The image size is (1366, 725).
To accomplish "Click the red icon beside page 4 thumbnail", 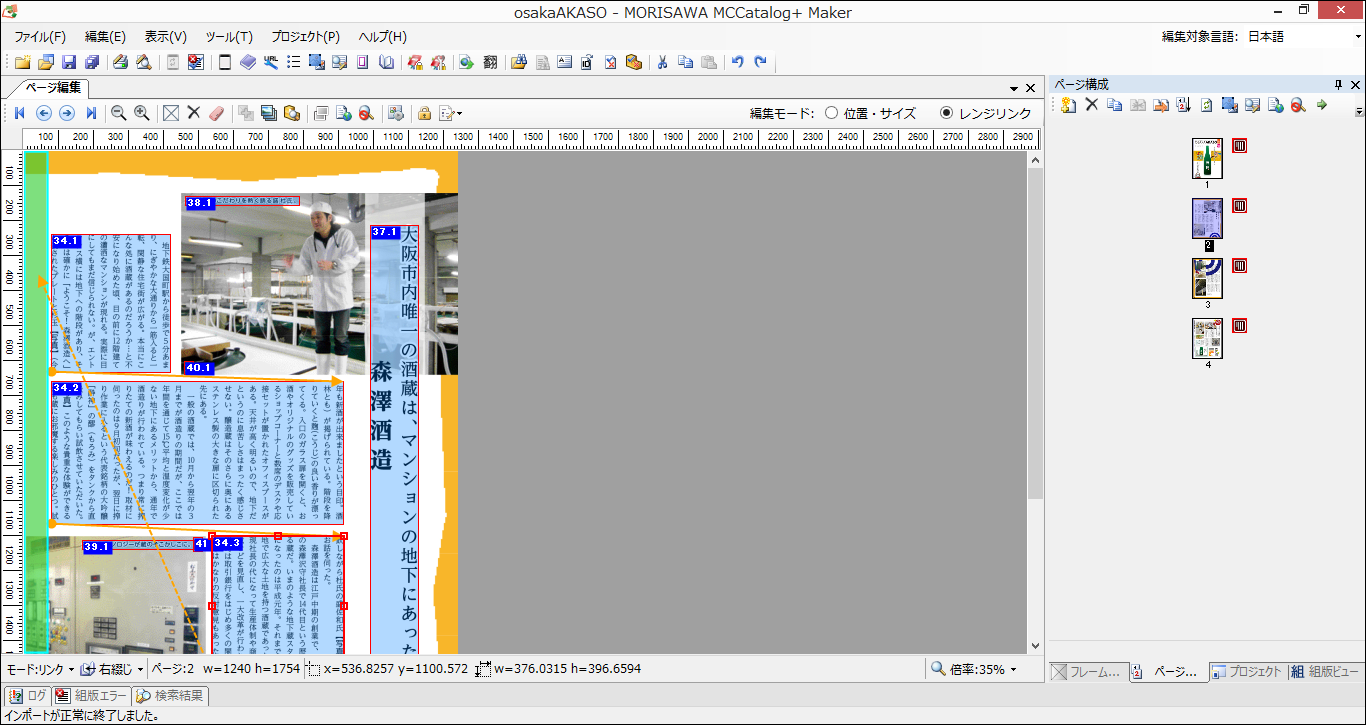I will 1239,326.
